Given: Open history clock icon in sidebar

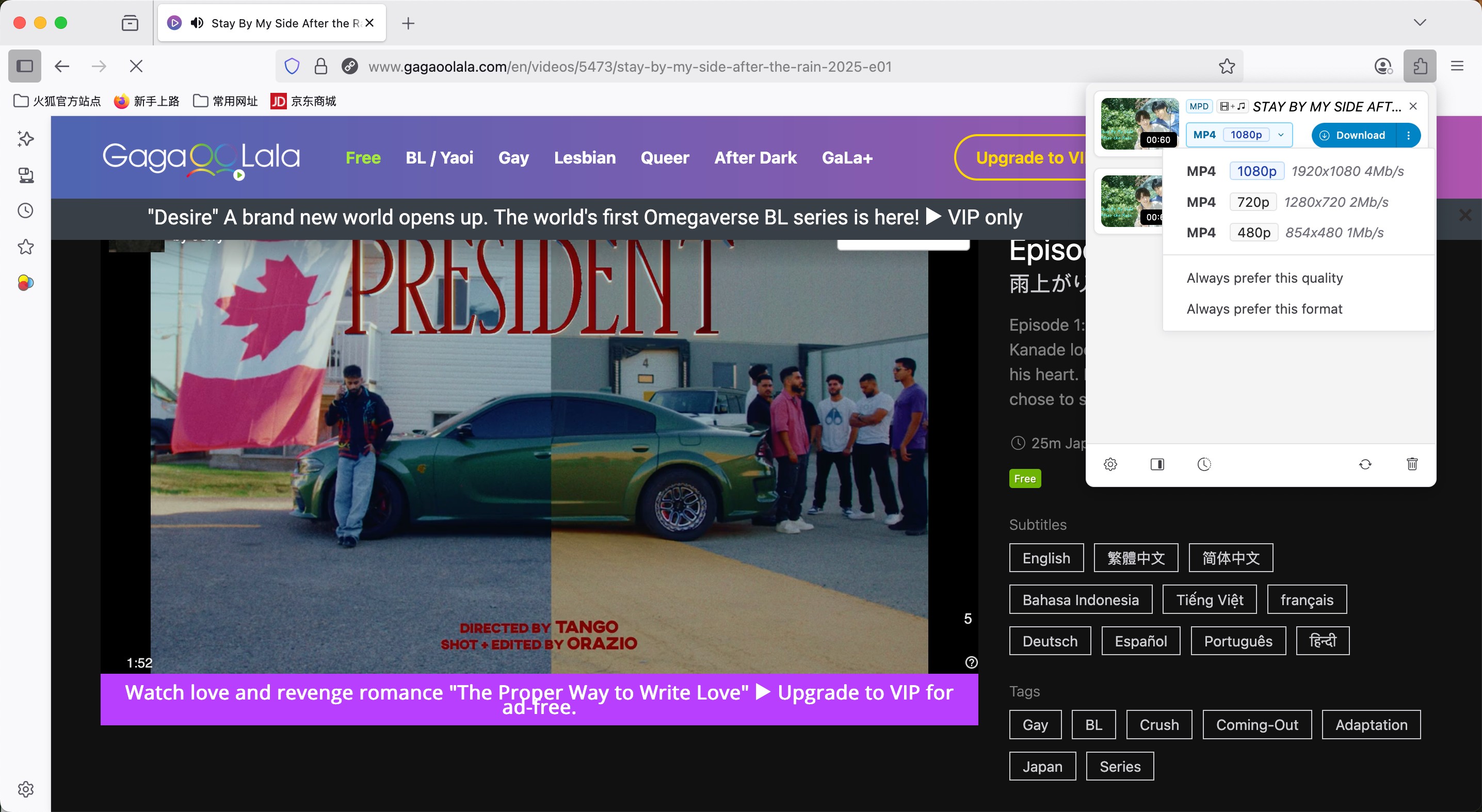Looking at the screenshot, I should tap(25, 210).
